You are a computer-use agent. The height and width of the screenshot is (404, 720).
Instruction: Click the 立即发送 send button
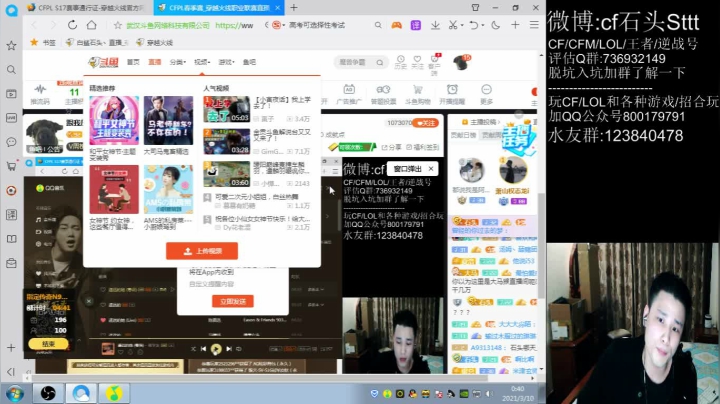coord(233,301)
